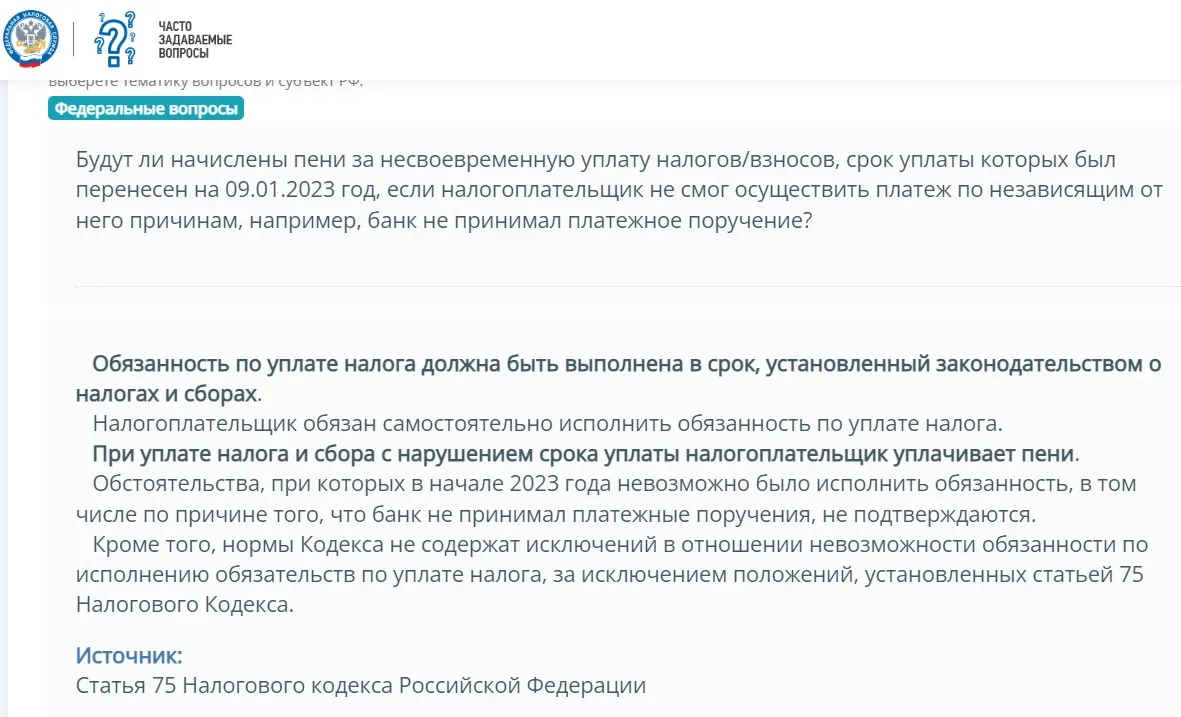The height and width of the screenshot is (717, 1181).
Task: Click the "Источник:" heading
Action: (x=129, y=656)
